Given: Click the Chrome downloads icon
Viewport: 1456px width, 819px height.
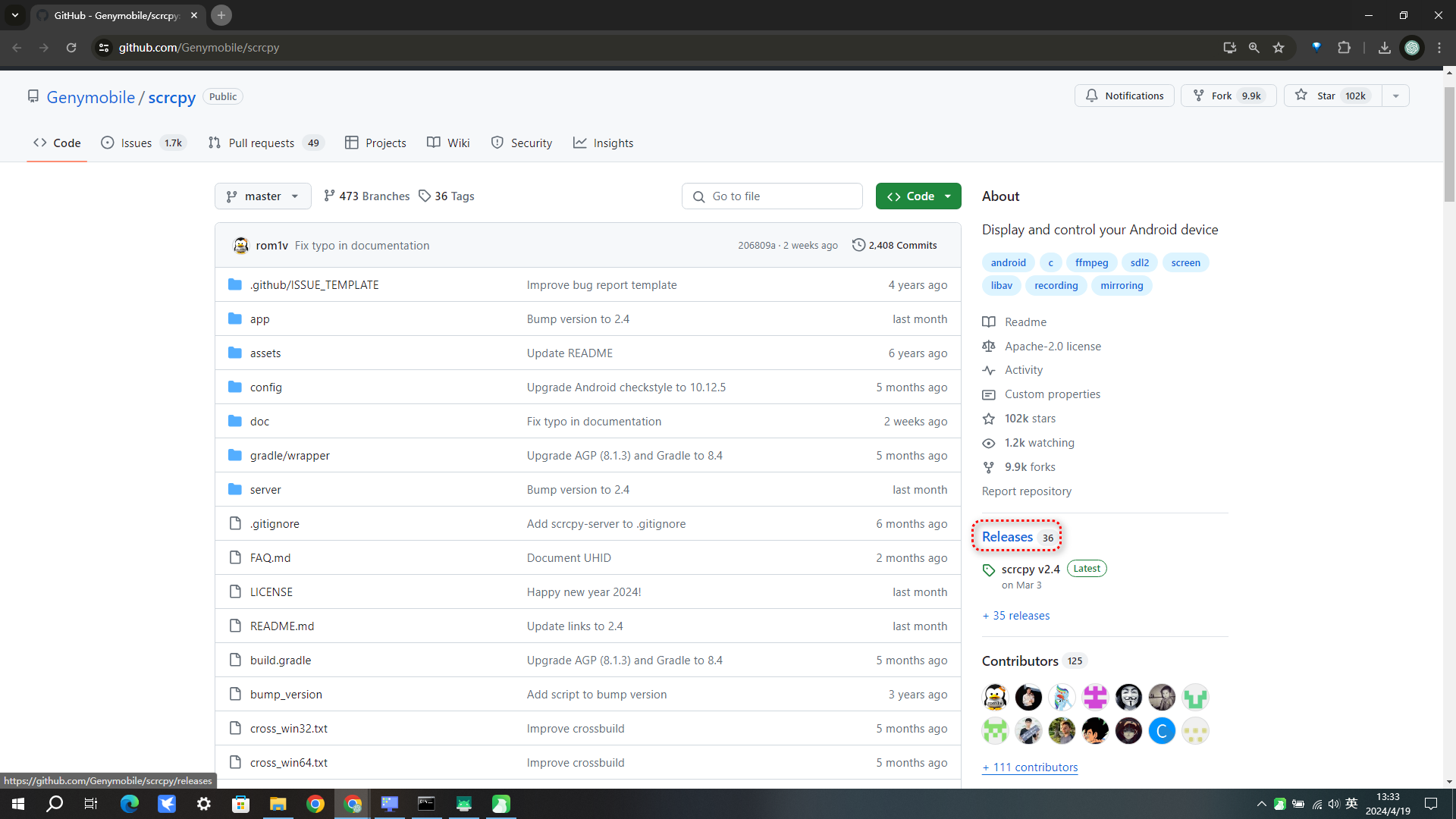Looking at the screenshot, I should (1384, 48).
